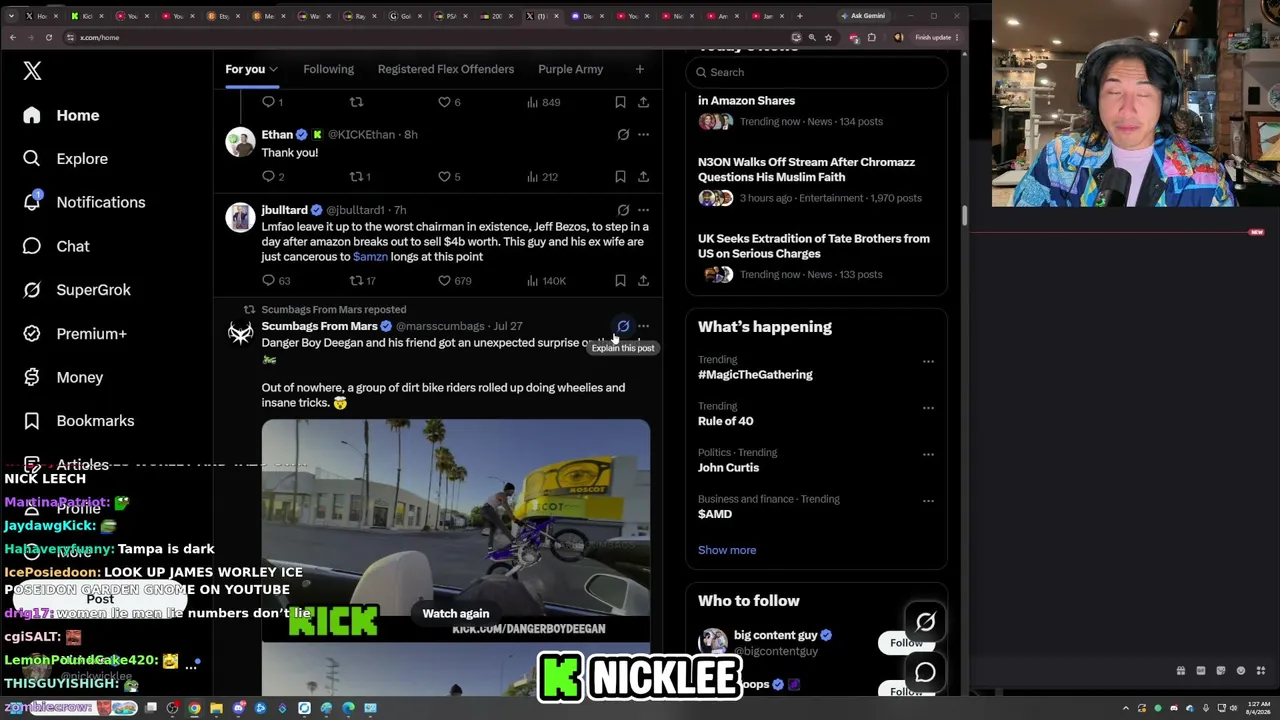Open Notifications in the sidebar
The image size is (1280, 720).
click(84, 202)
